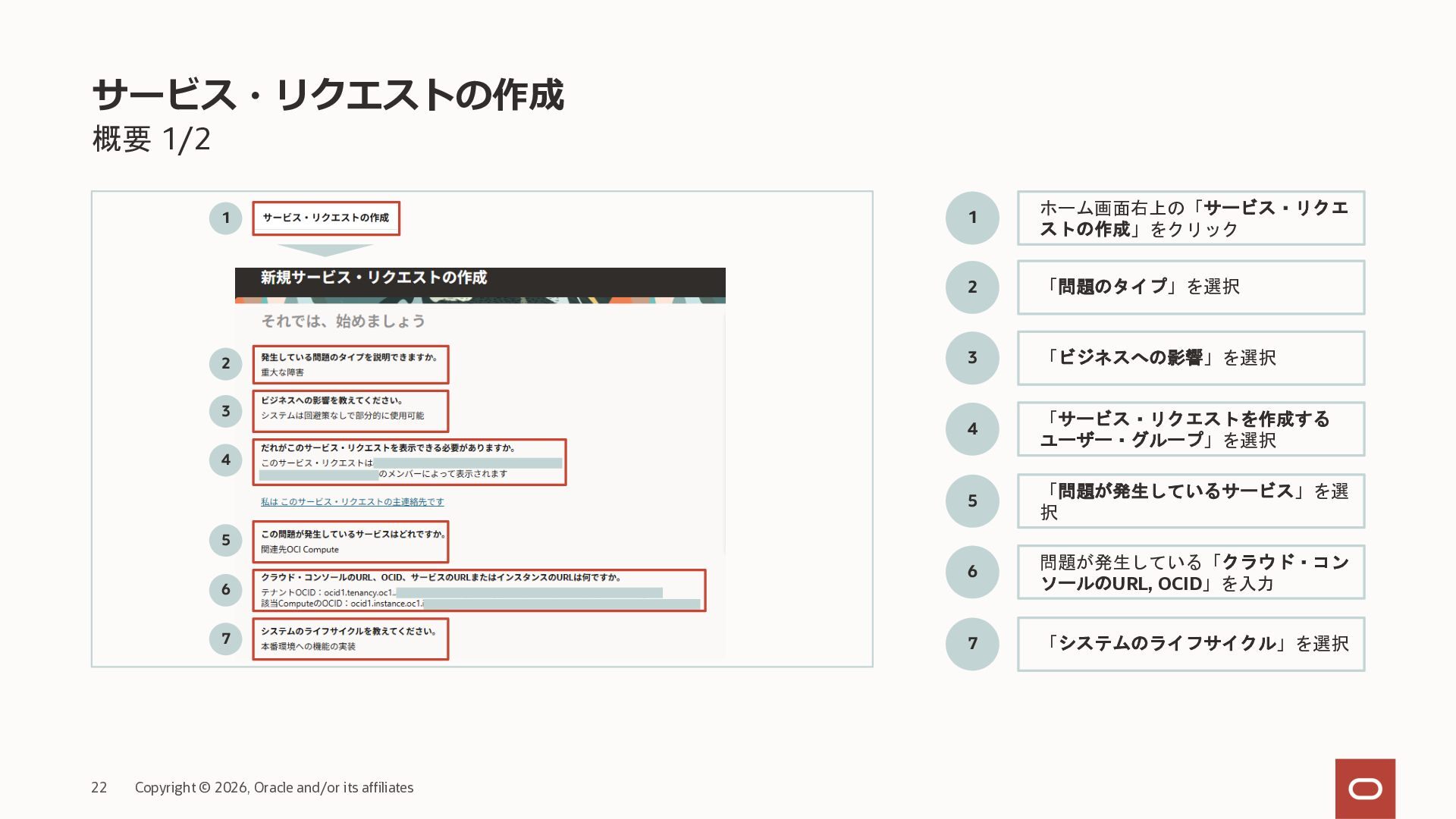Click the number 6 badge beside the screenshot
This screenshot has height=819, width=1456.
[225, 589]
